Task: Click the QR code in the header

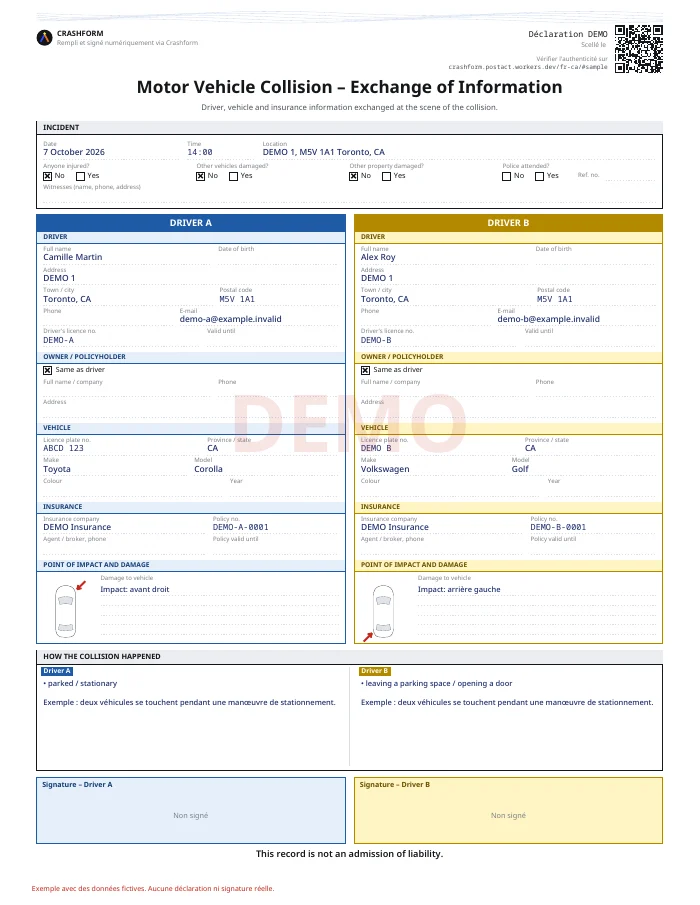Action: tap(638, 49)
